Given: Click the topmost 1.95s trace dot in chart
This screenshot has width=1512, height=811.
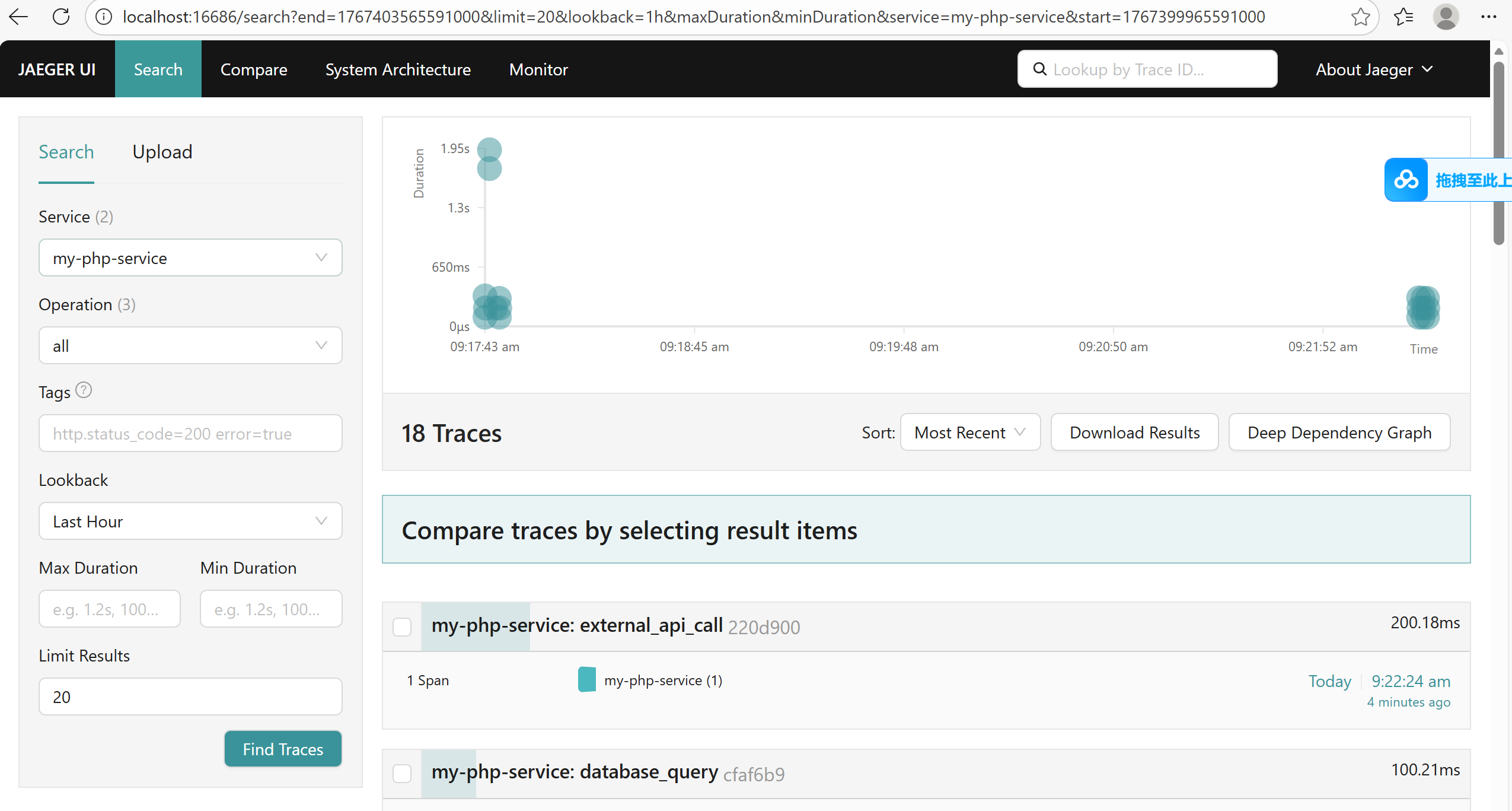Looking at the screenshot, I should [x=490, y=149].
